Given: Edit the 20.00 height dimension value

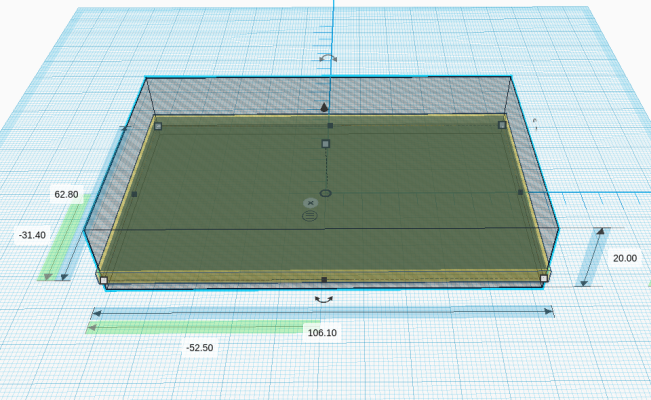Looking at the screenshot, I should [x=625, y=258].
